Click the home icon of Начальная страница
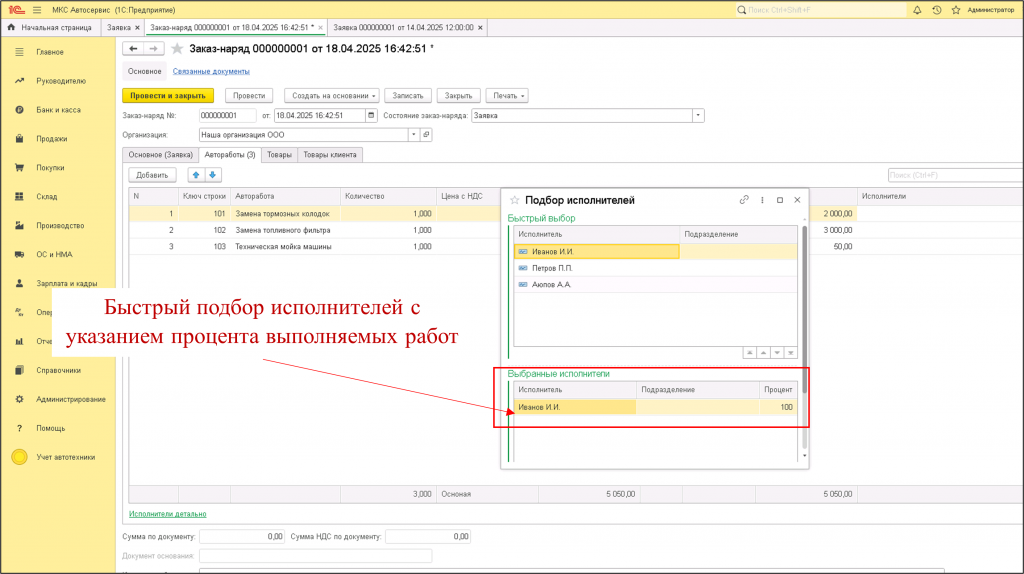 pyautogui.click(x=11, y=27)
